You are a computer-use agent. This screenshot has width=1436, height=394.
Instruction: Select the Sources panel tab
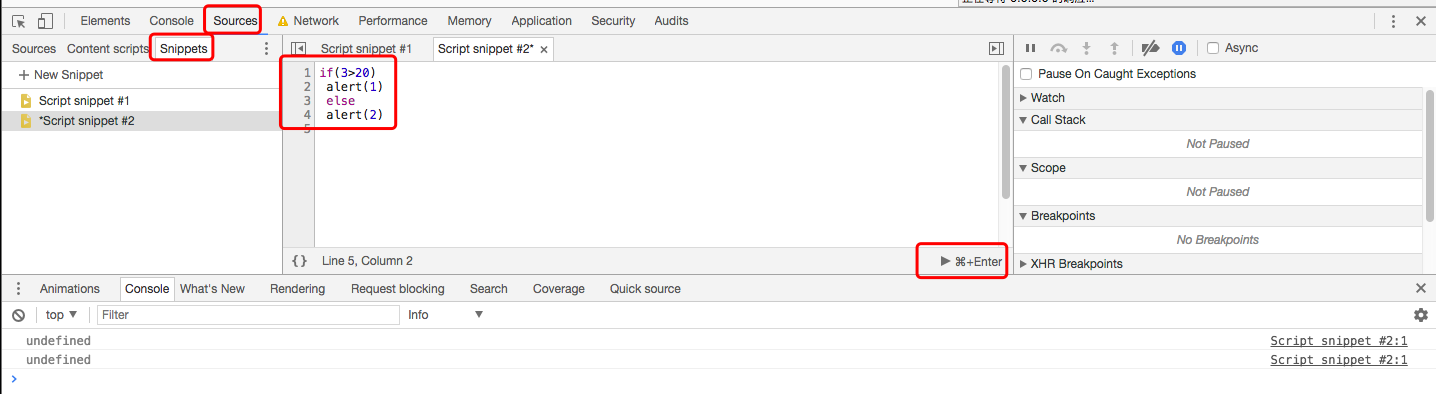[x=235, y=21]
